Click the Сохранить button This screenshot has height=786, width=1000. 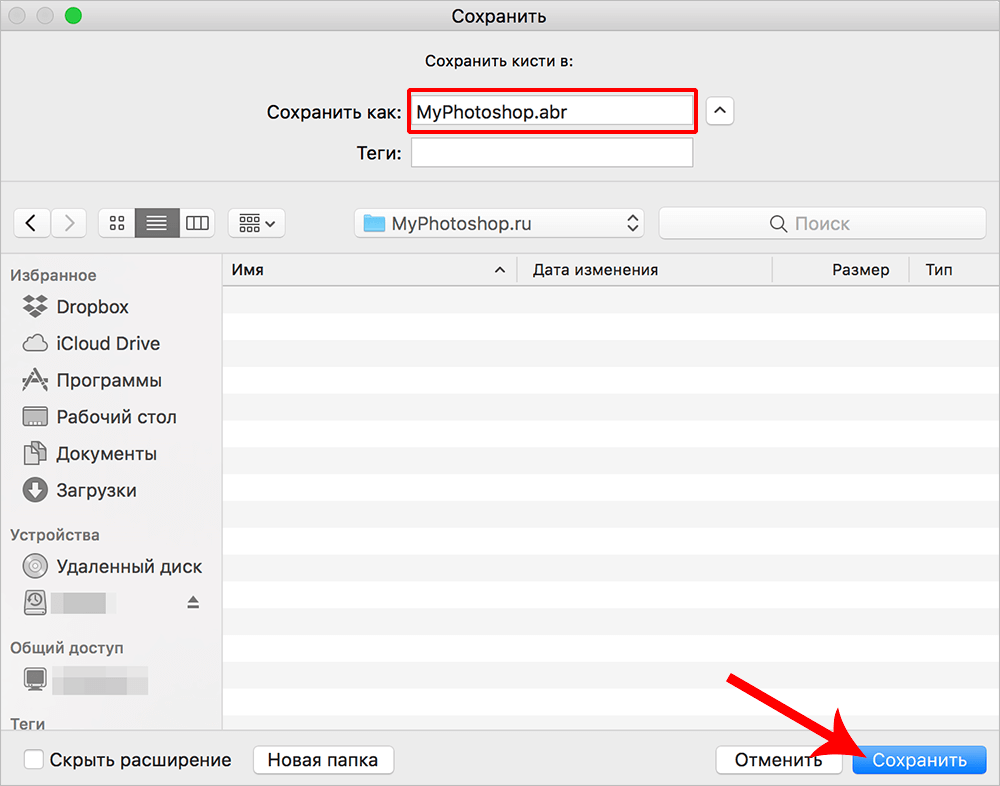click(x=919, y=760)
